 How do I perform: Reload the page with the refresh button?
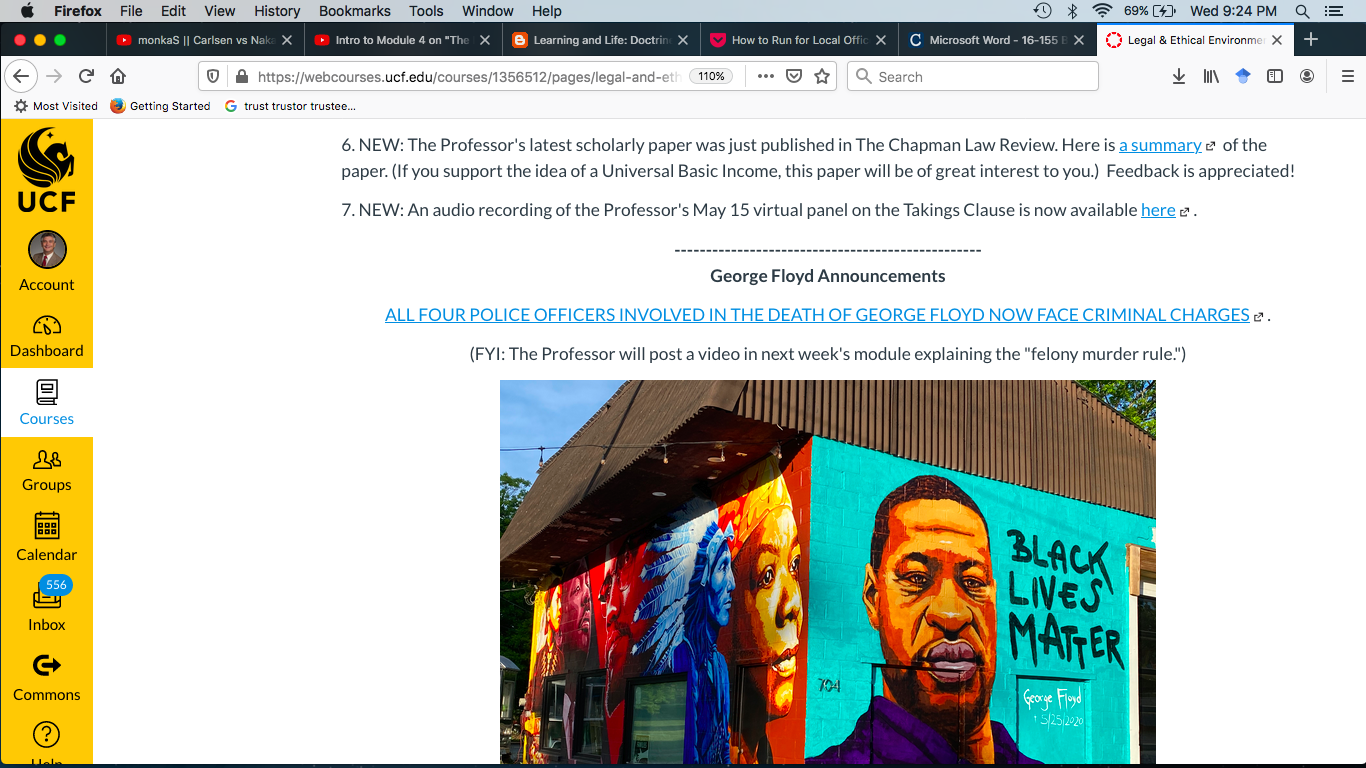click(x=86, y=77)
